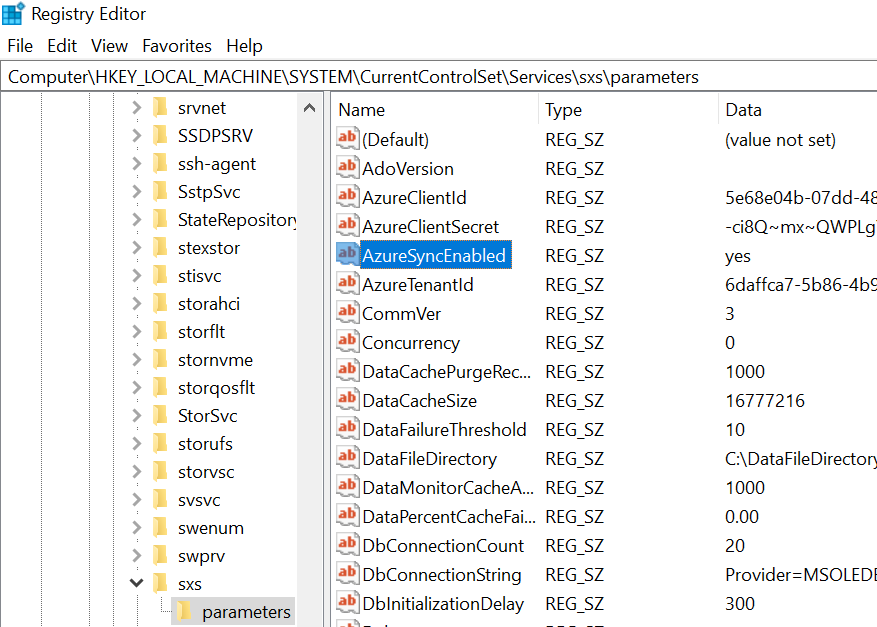Click the StorSvc folder icon
The height and width of the screenshot is (627, 877).
coord(160,416)
